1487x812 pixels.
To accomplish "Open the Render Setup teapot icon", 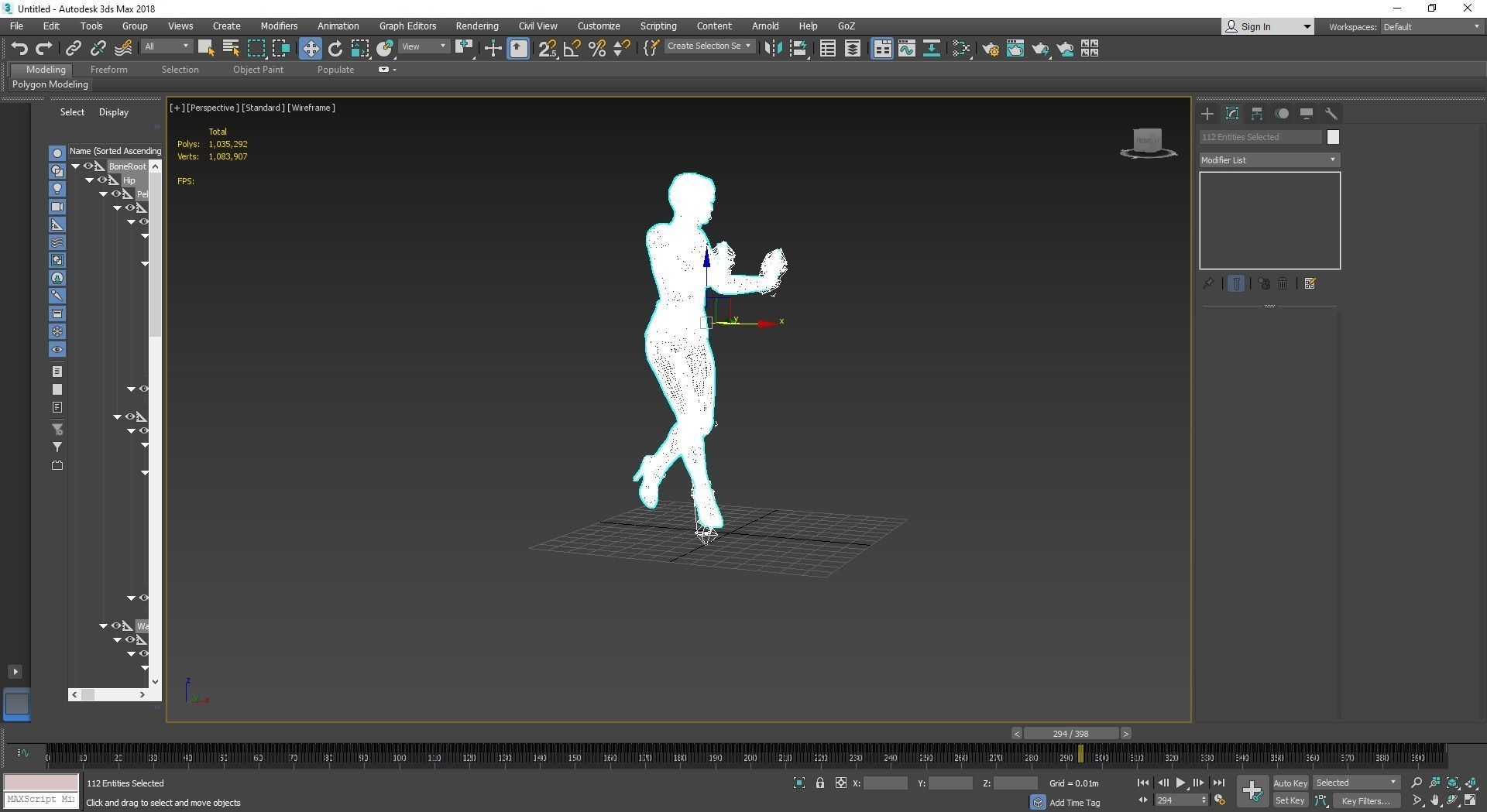I will [x=990, y=49].
